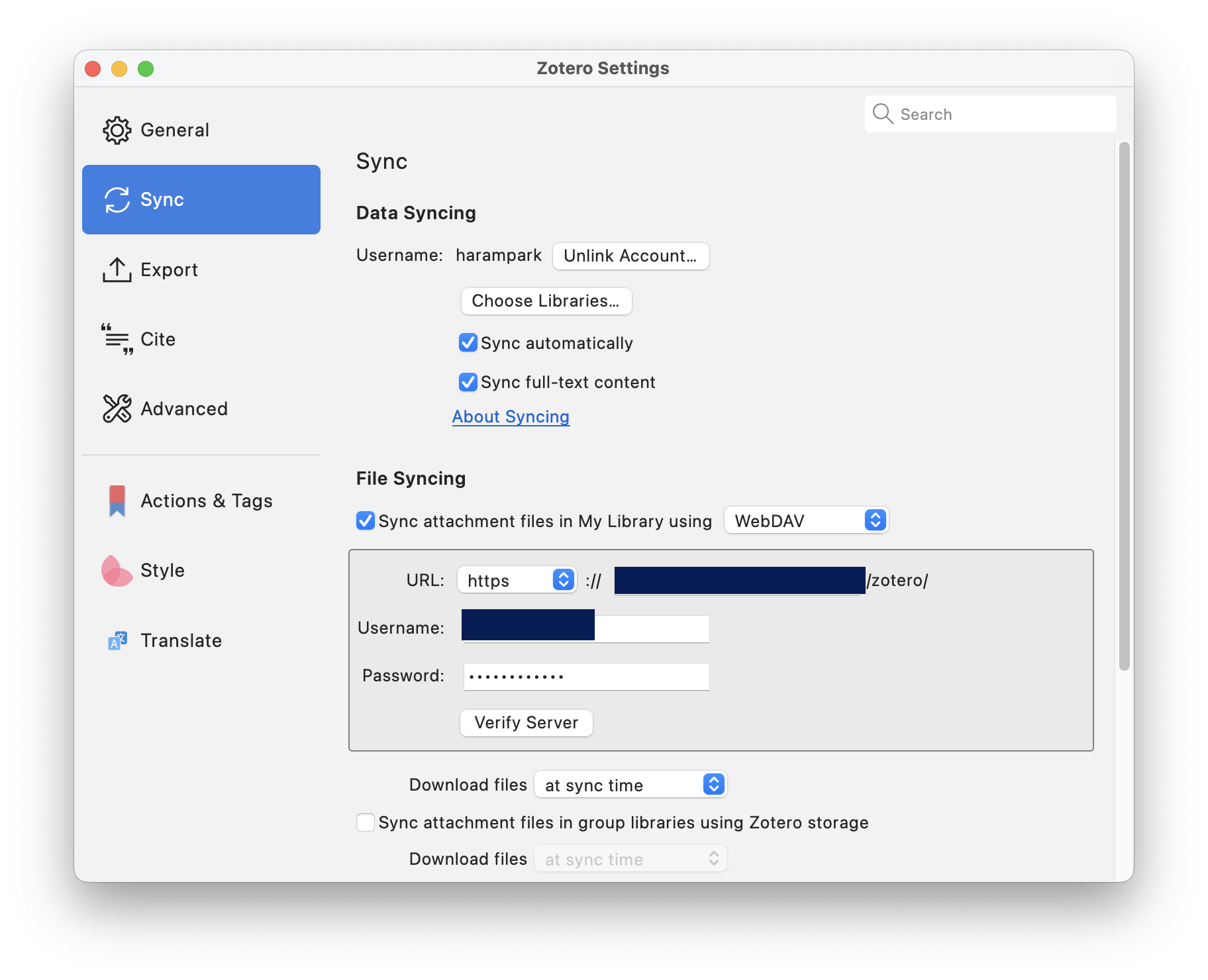Screen dimensions: 1208x980
Task: Enable group libraries Zotero storage syncing
Action: pyautogui.click(x=366, y=822)
